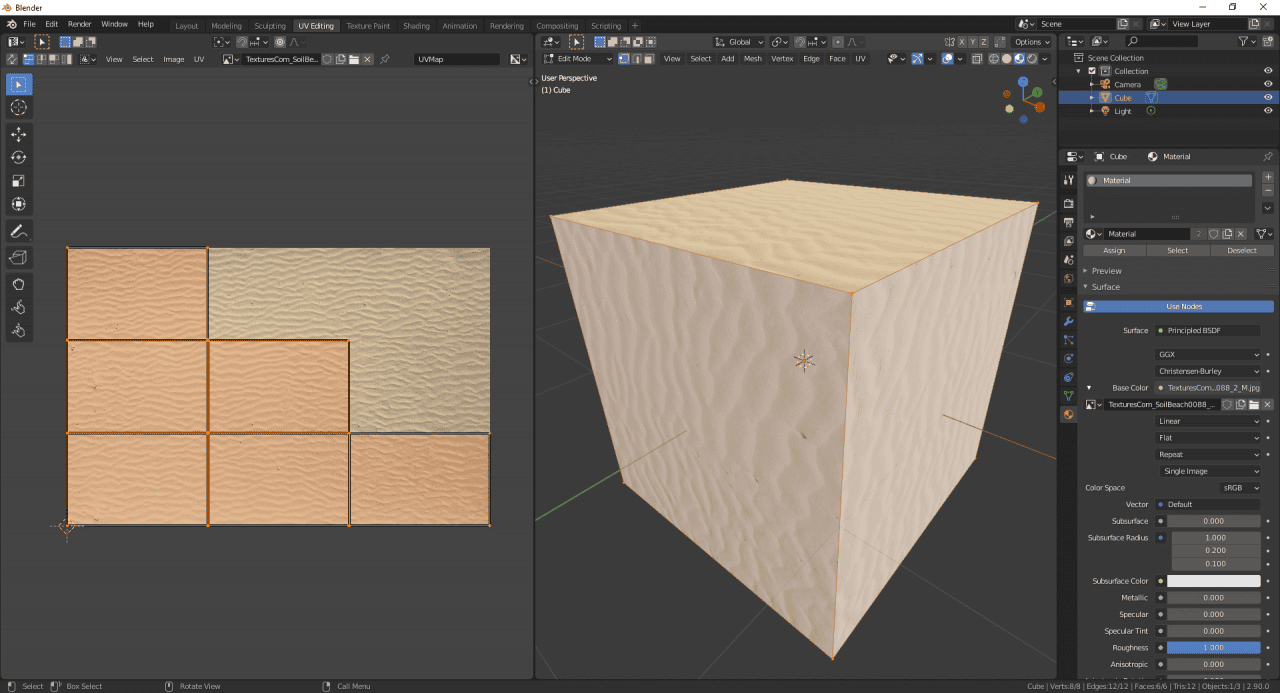The image size is (1280, 693).
Task: Enable the Proportional Editing toggle
Action: pos(838,41)
